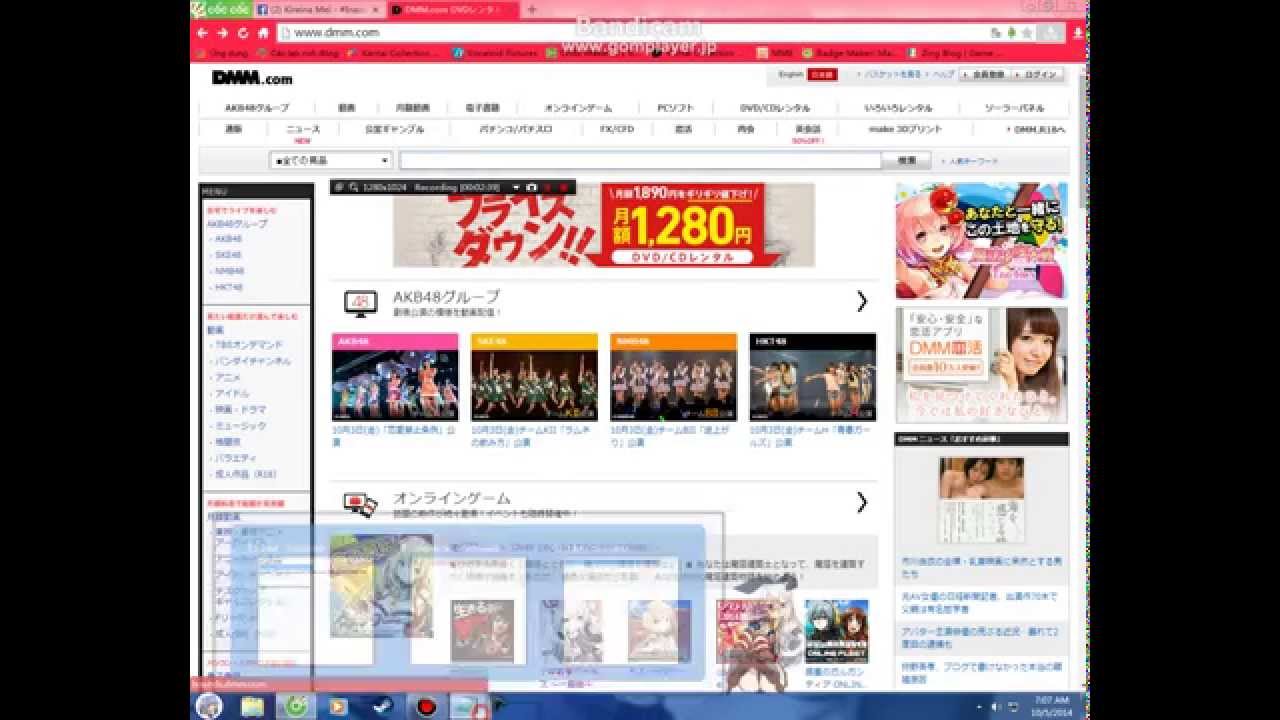Open the Windows Start button
The image size is (1280, 720).
(209, 706)
